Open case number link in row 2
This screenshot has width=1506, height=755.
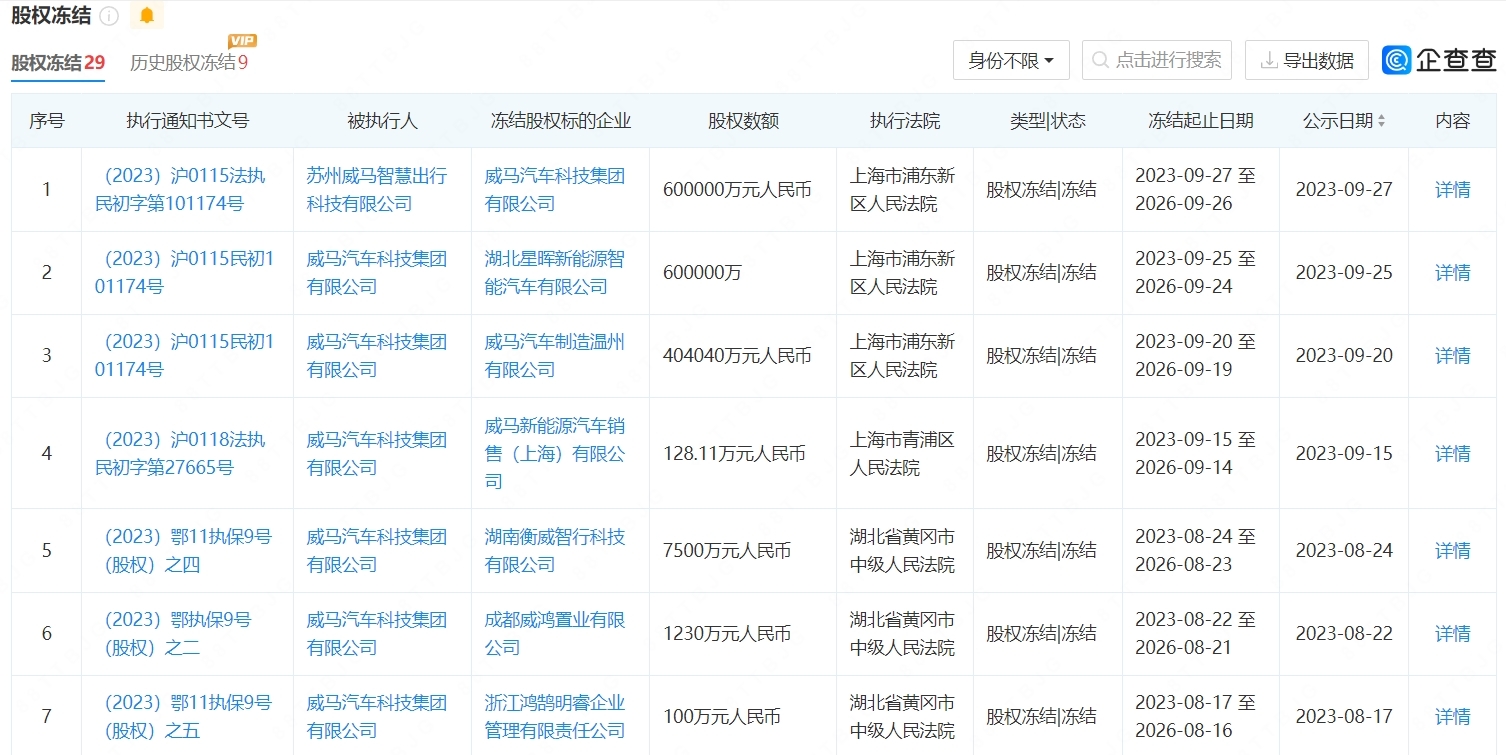point(184,273)
